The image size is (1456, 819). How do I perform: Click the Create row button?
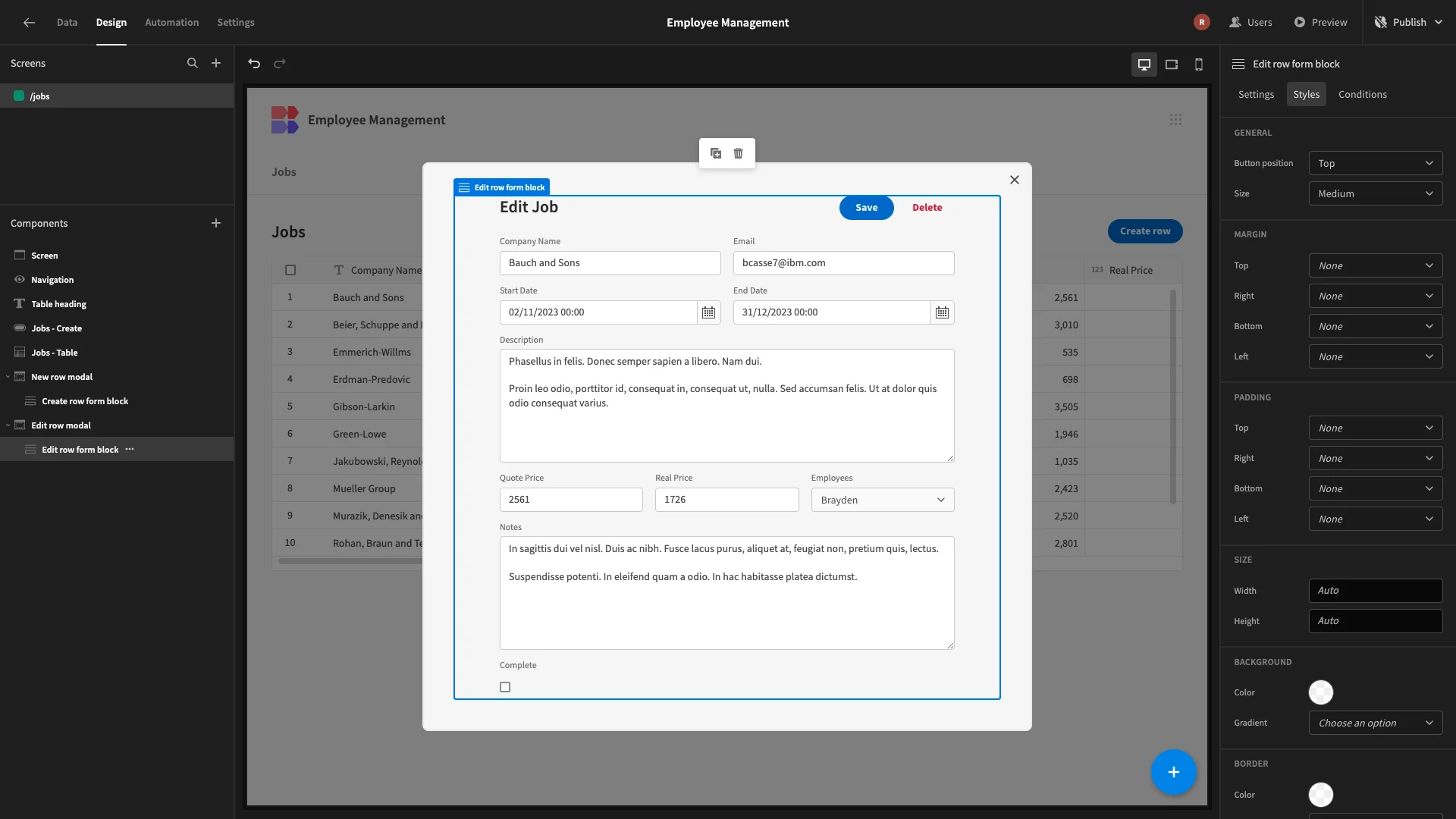pyautogui.click(x=1145, y=231)
